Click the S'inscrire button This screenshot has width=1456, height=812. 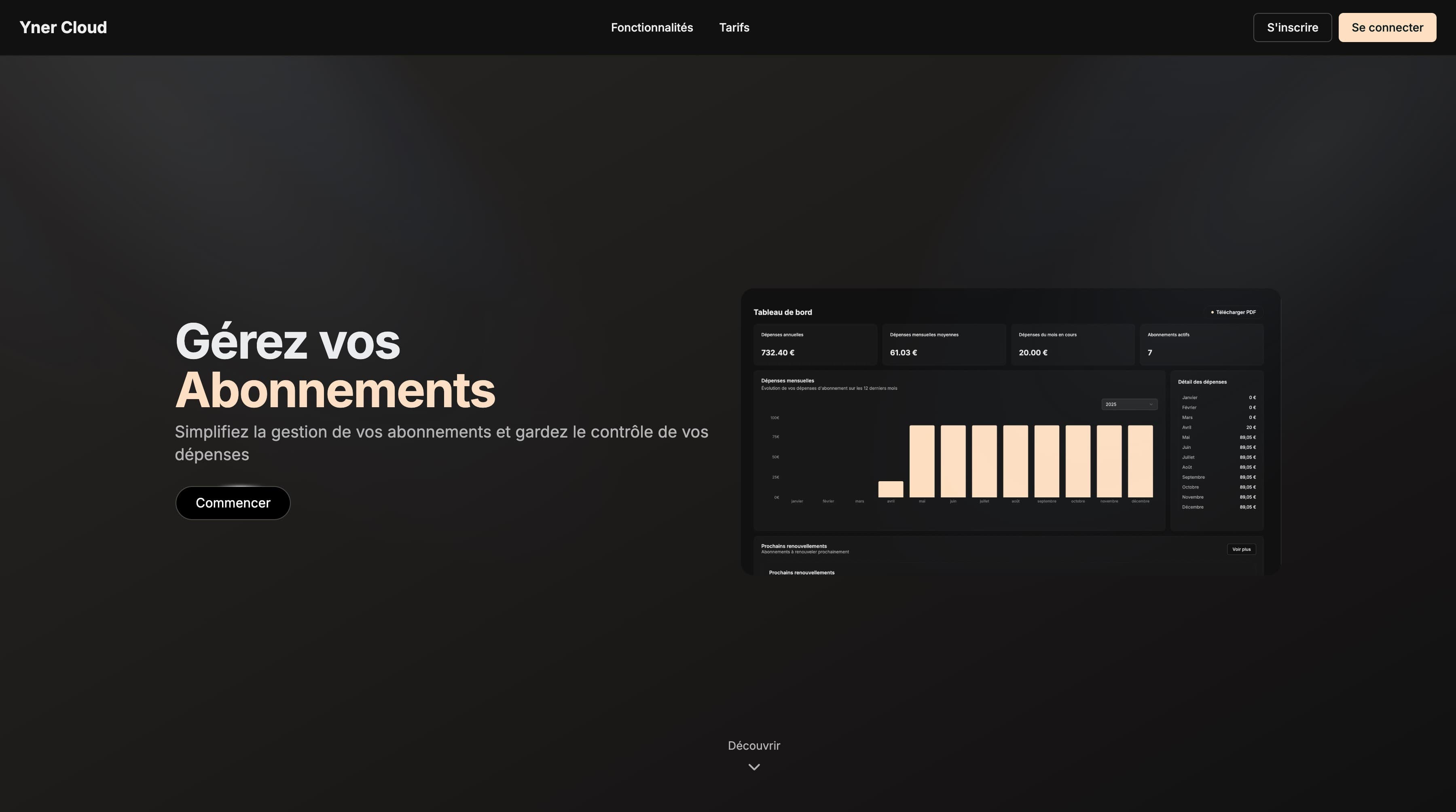[x=1292, y=27]
